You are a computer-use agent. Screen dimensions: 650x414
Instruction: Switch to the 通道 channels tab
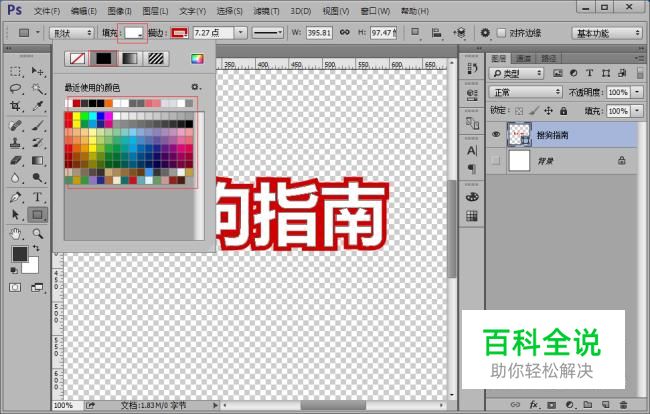click(524, 58)
